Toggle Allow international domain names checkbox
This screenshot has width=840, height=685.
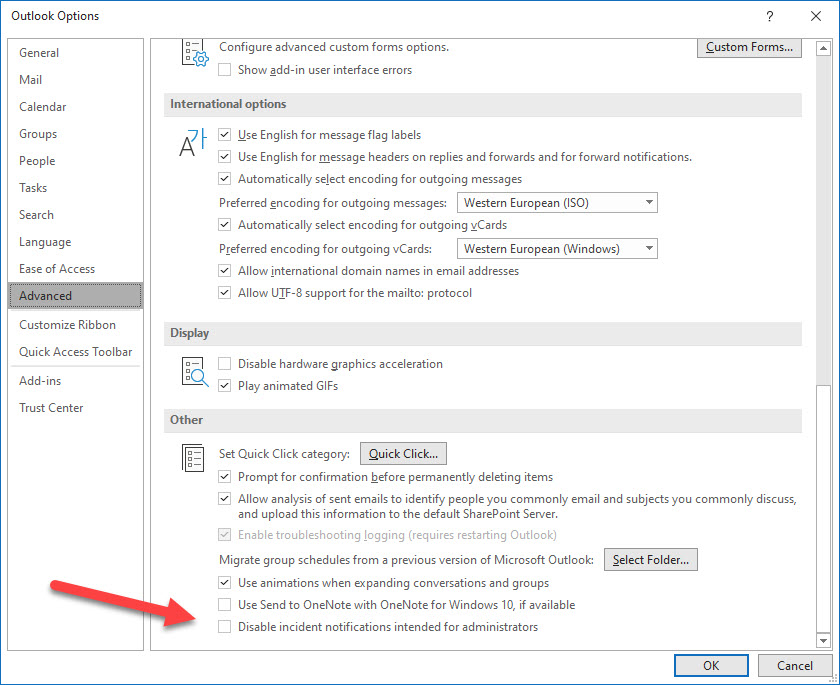point(224,271)
